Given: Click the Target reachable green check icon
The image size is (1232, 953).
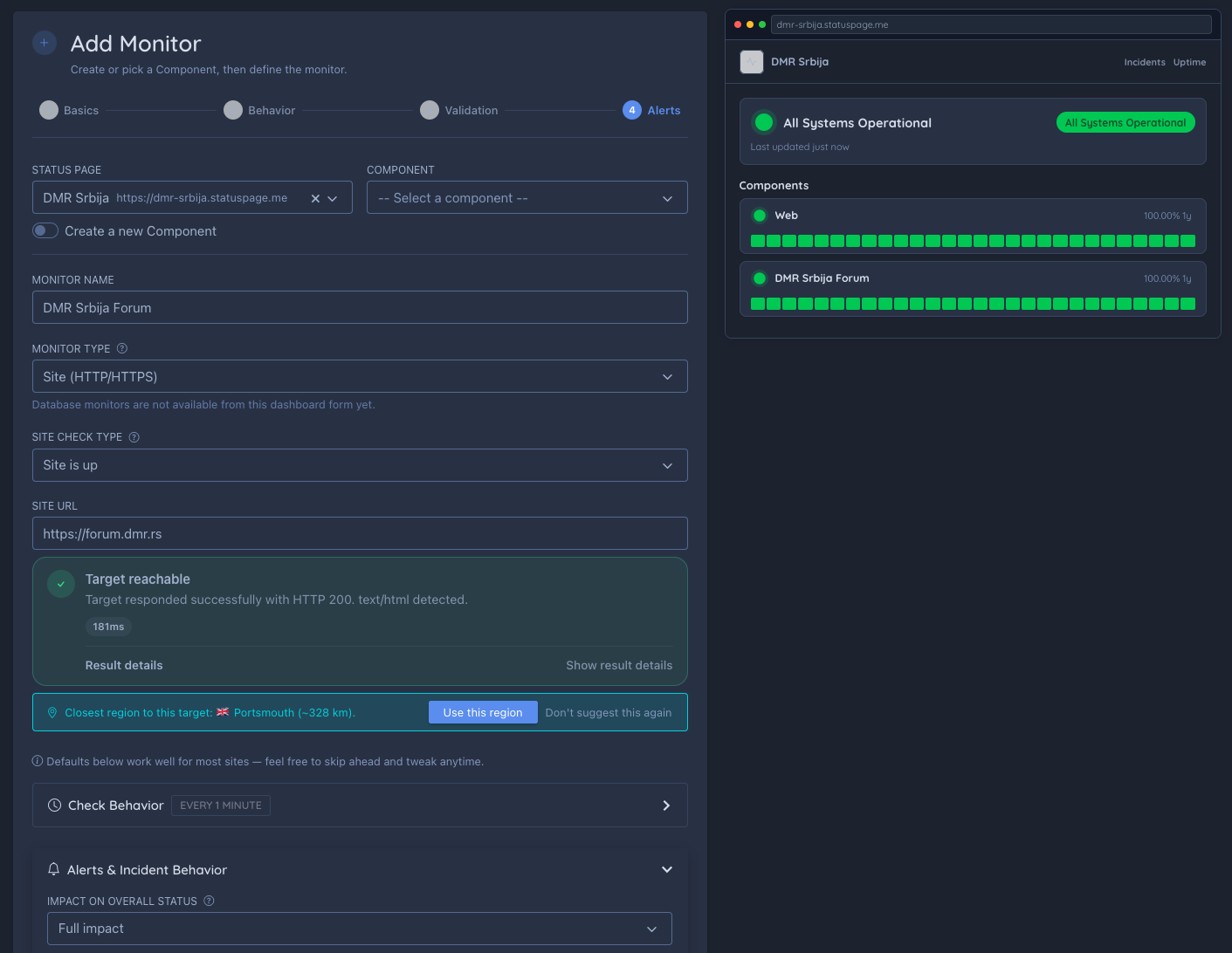Looking at the screenshot, I should click(x=61, y=584).
